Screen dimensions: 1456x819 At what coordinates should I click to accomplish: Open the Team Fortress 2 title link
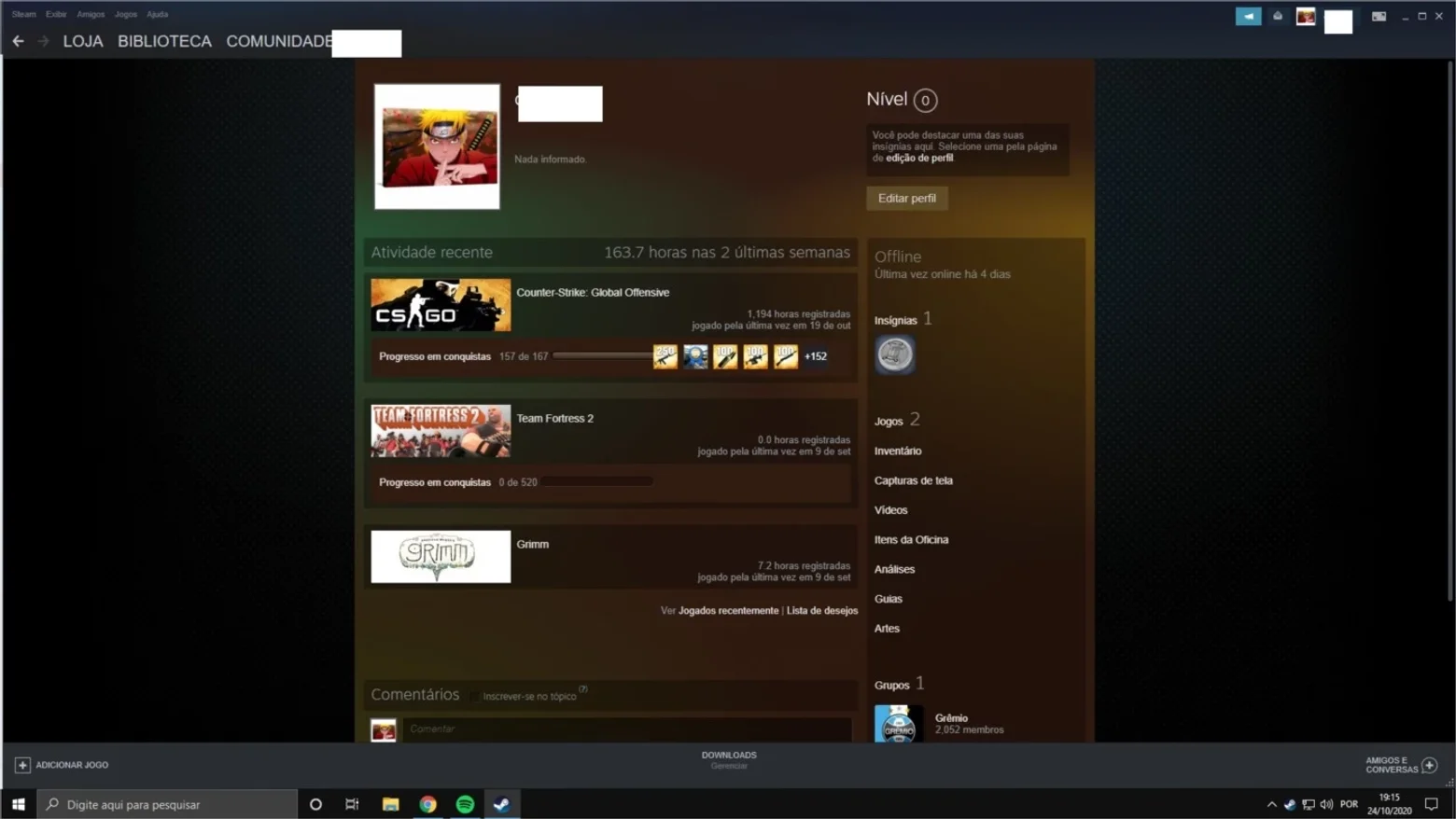(x=555, y=418)
